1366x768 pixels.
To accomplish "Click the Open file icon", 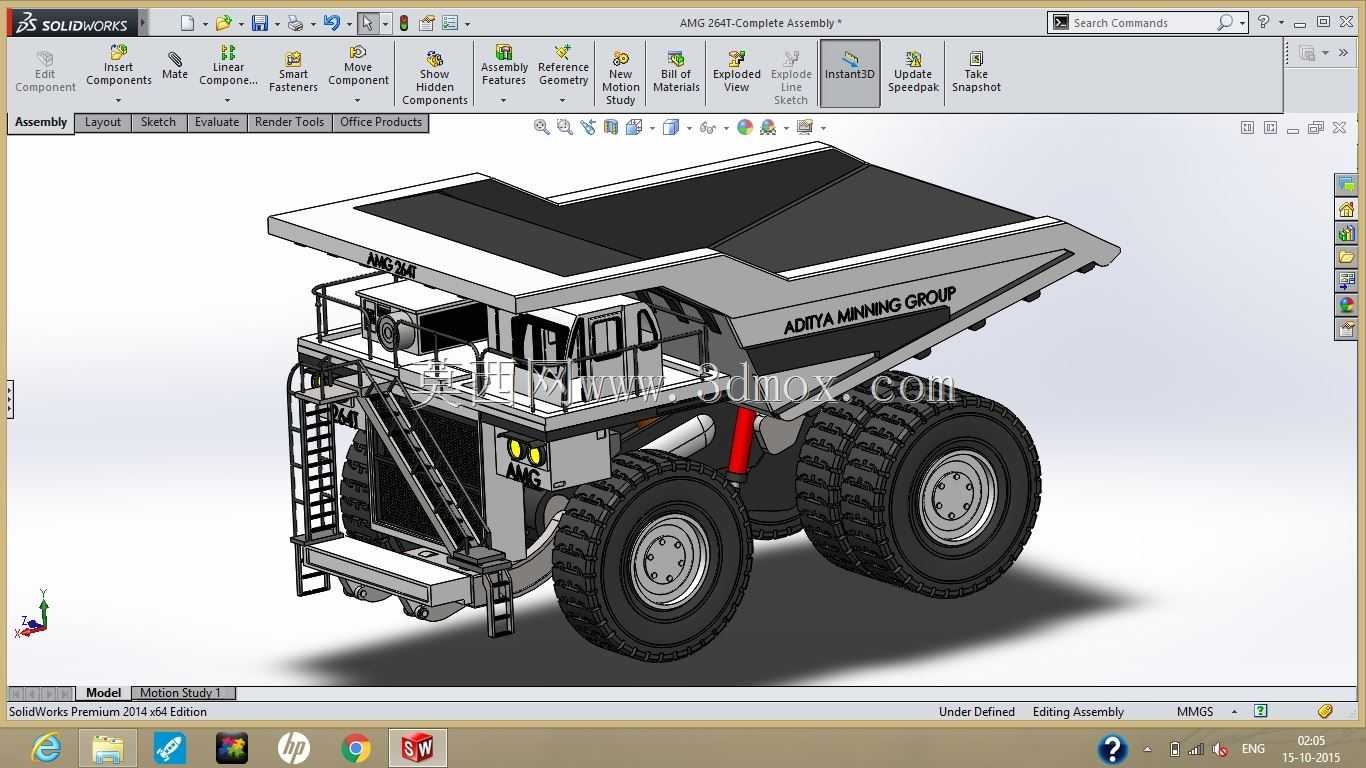I will pos(223,23).
